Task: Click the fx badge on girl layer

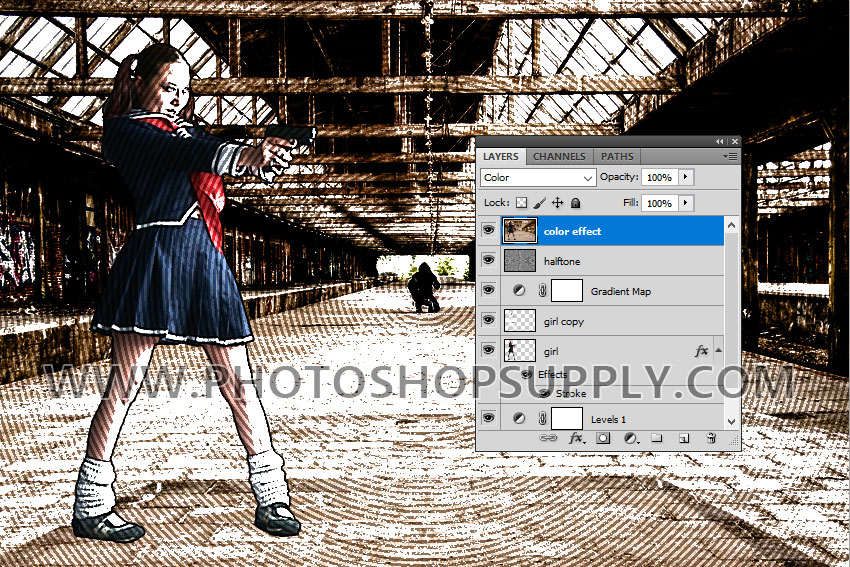Action: tap(701, 351)
